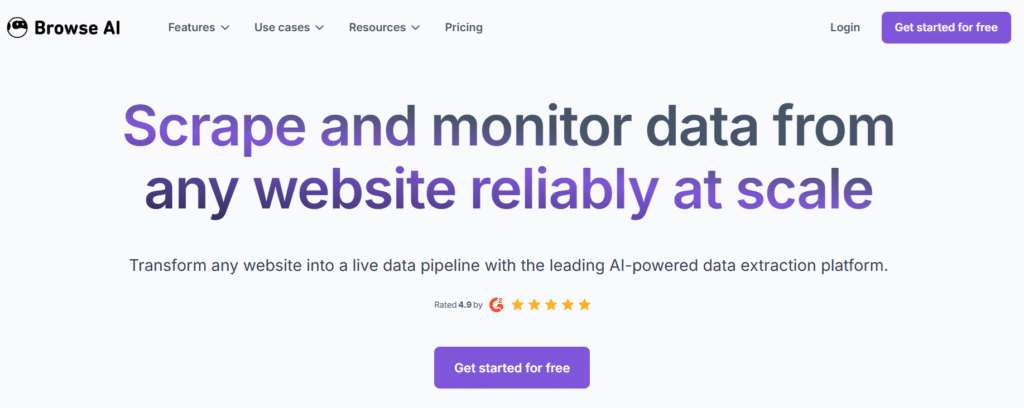
Task: Click the Browse AI robot logo icon
Action: 17,28
